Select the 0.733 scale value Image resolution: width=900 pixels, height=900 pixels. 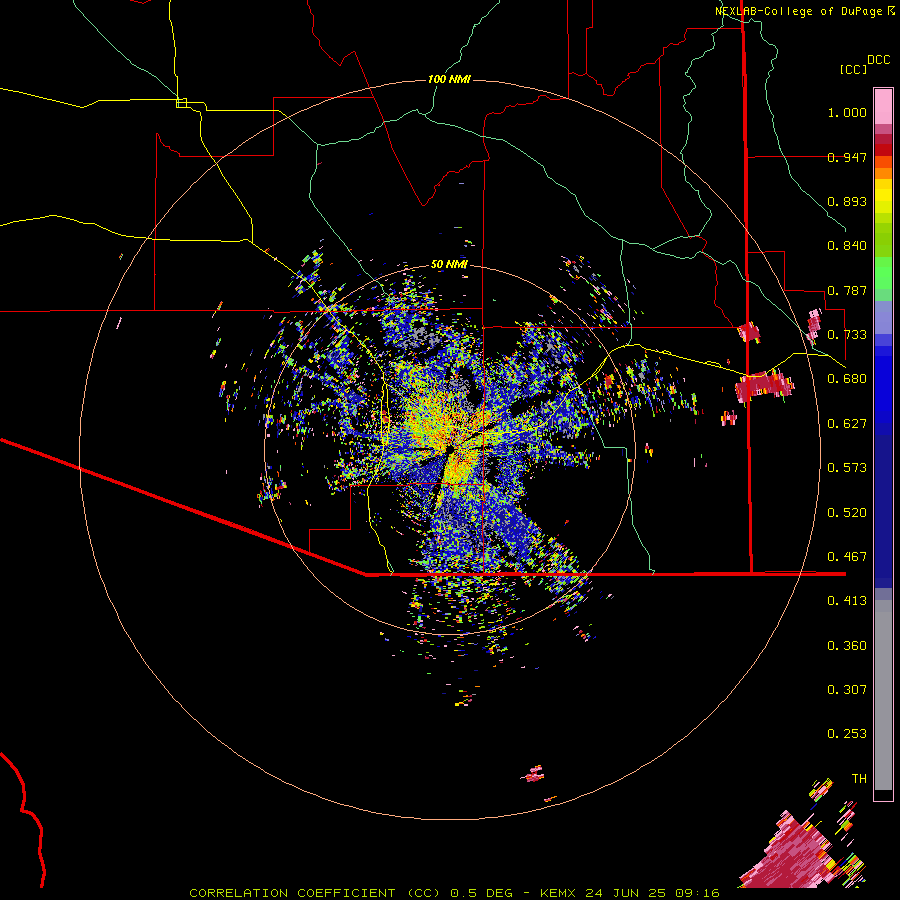[847, 335]
